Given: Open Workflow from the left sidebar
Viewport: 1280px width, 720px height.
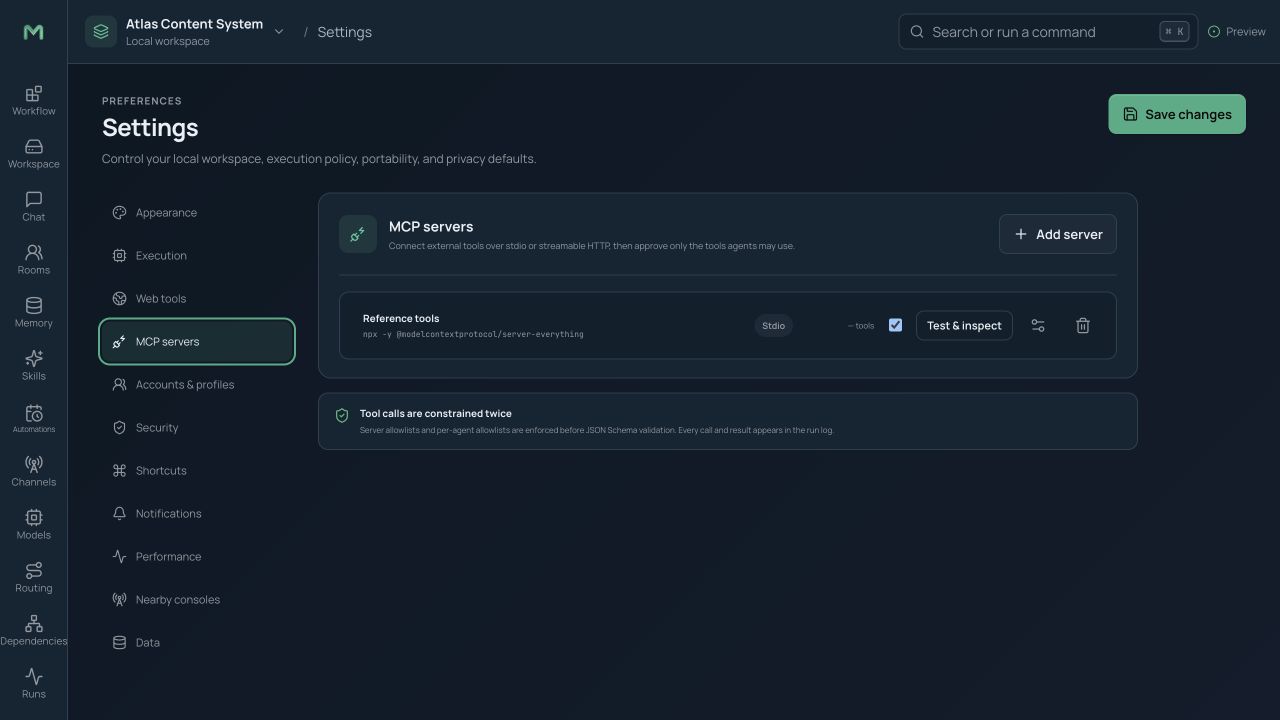Looking at the screenshot, I should [x=33, y=100].
